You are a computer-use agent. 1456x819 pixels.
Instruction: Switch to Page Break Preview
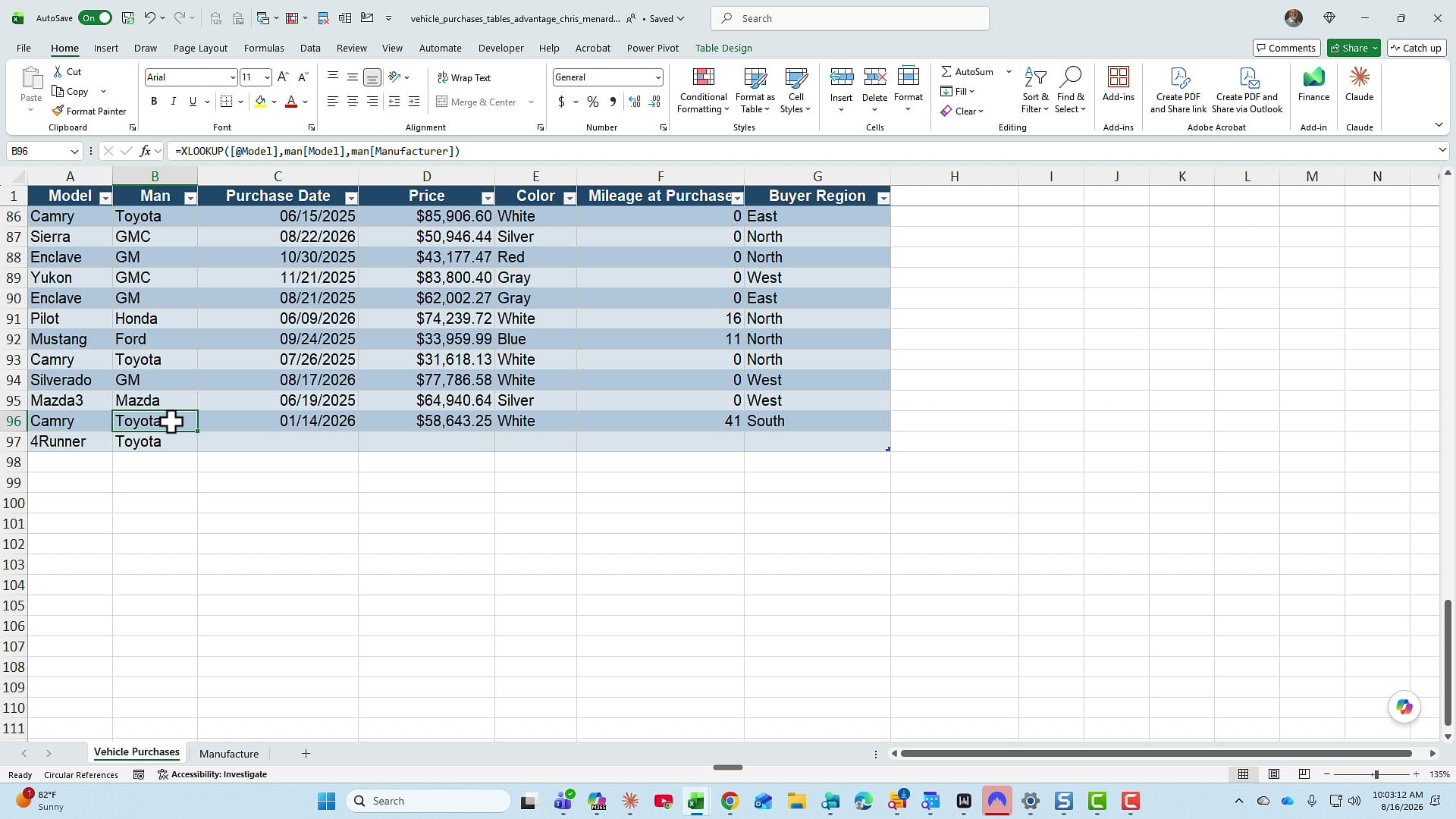pyautogui.click(x=1304, y=774)
